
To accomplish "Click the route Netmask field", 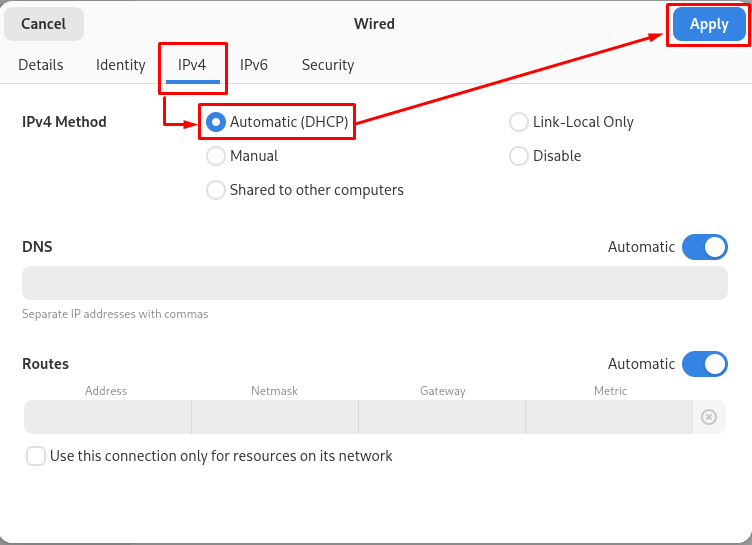I will tap(274, 417).
